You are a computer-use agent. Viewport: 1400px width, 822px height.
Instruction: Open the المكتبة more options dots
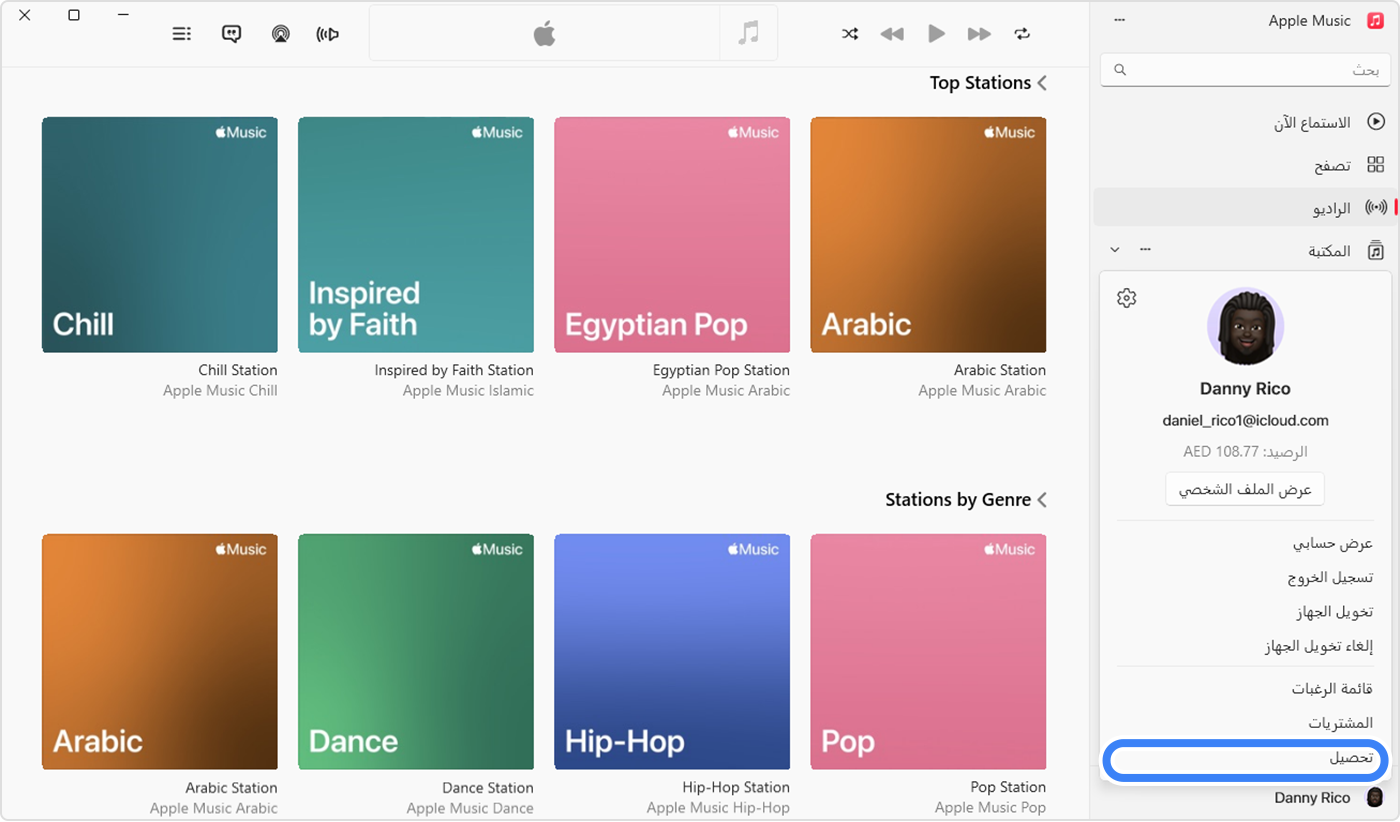1146,249
